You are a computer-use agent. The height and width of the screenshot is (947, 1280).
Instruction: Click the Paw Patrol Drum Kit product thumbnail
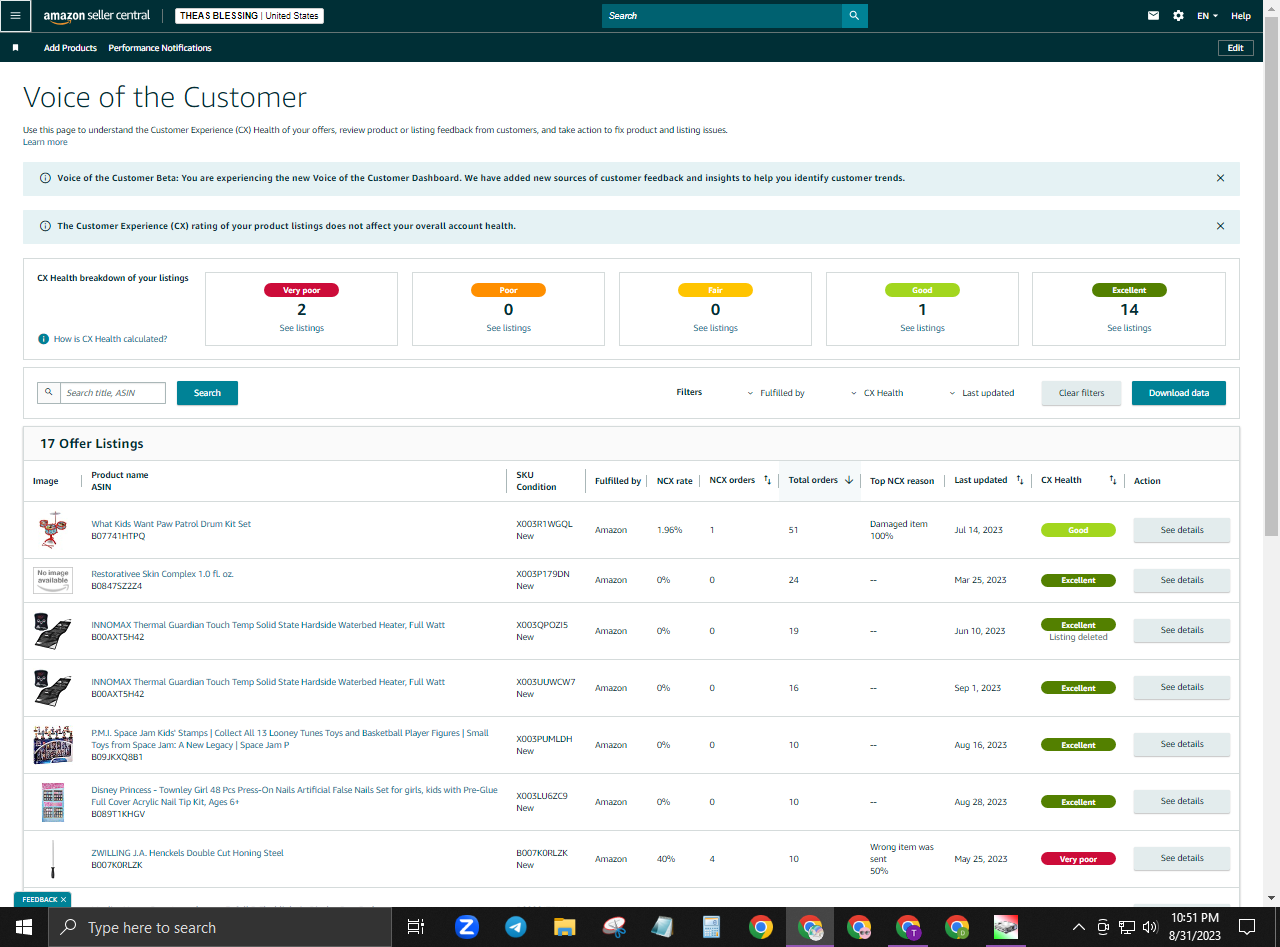click(x=53, y=530)
